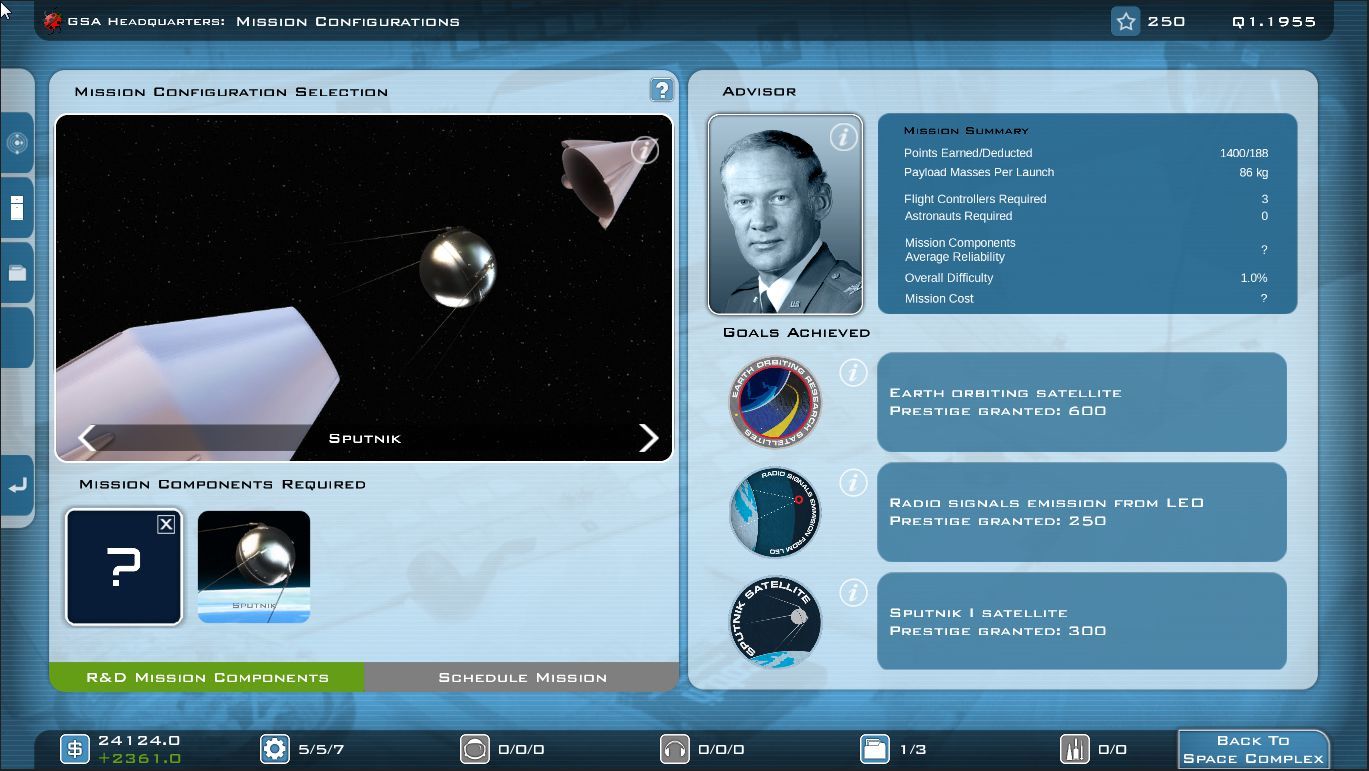Select Sputnik I satellite goal panel
Screen dimensions: 1369x771
(x=1082, y=622)
